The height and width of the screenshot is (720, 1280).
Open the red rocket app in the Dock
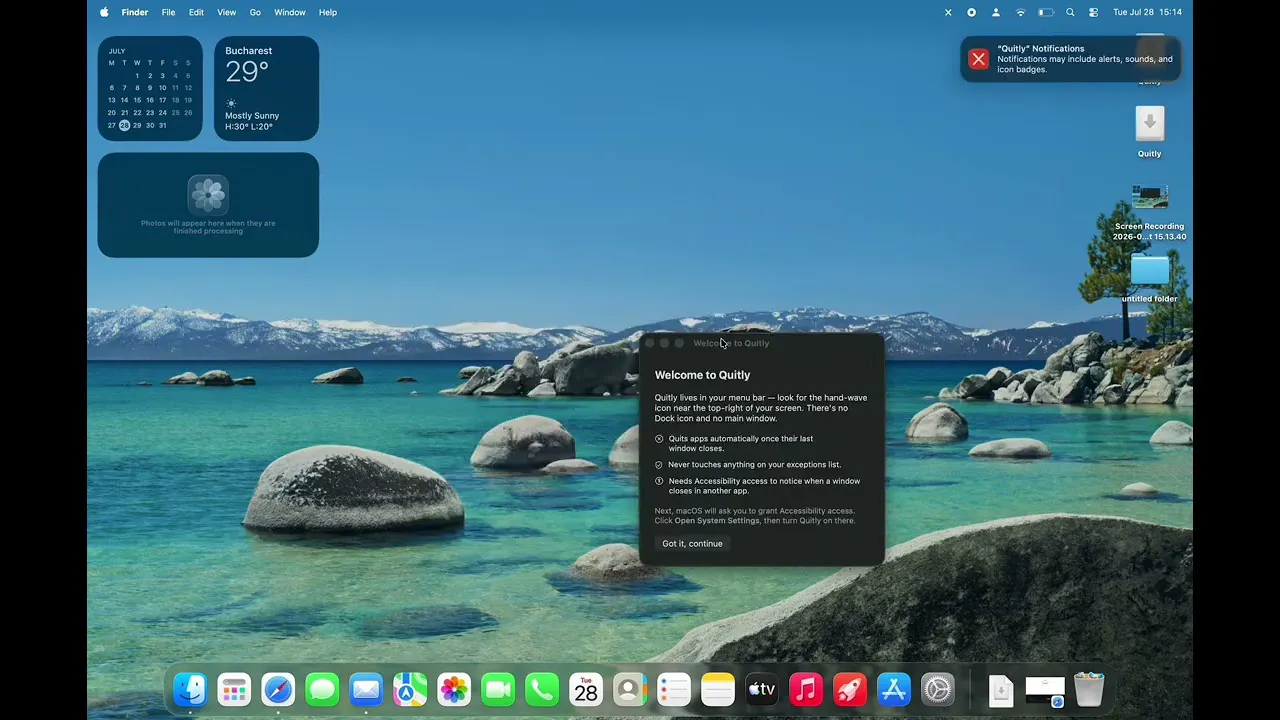pyautogui.click(x=850, y=689)
